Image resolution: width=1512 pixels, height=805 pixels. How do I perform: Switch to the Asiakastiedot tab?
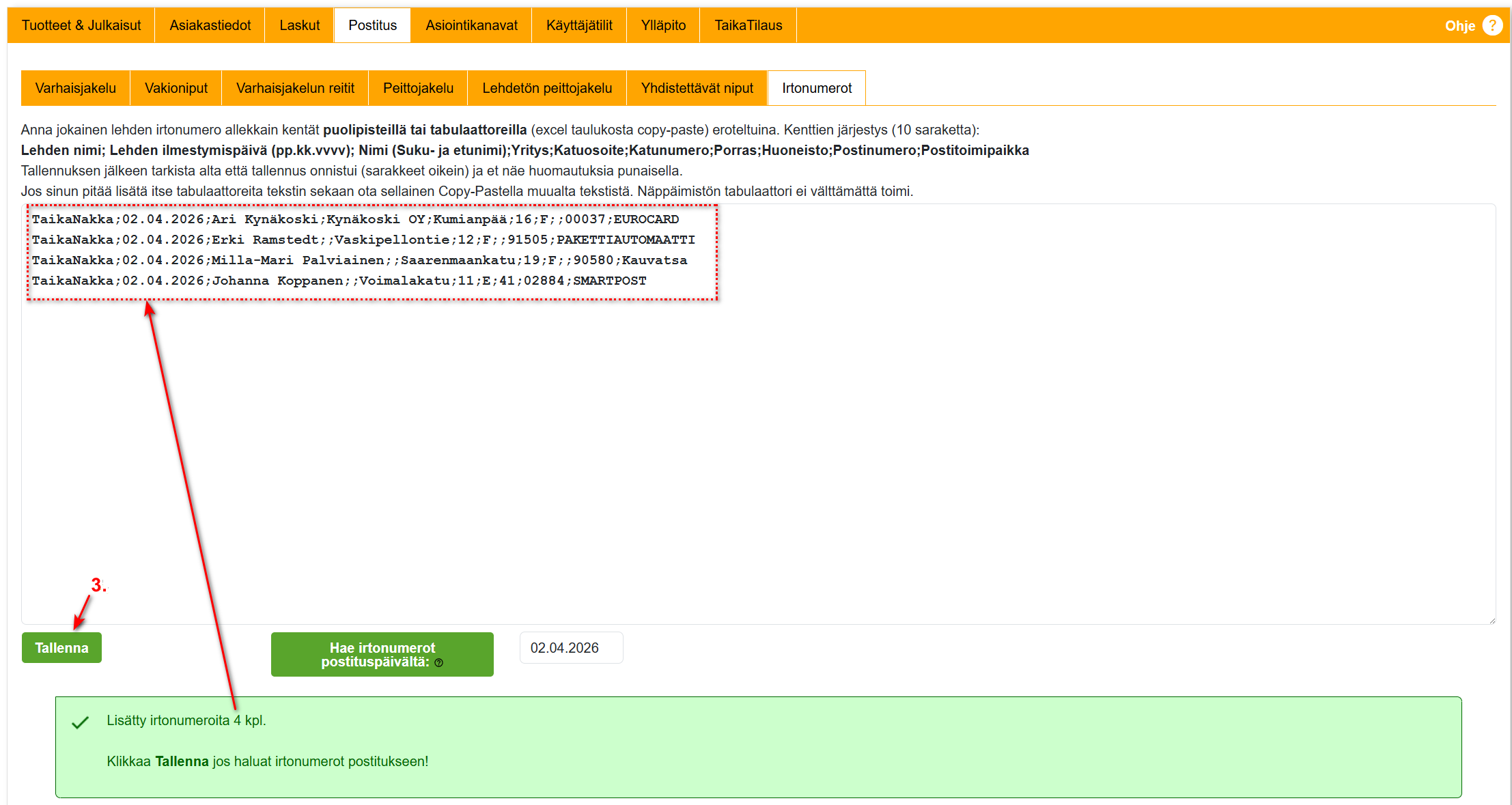[x=210, y=25]
